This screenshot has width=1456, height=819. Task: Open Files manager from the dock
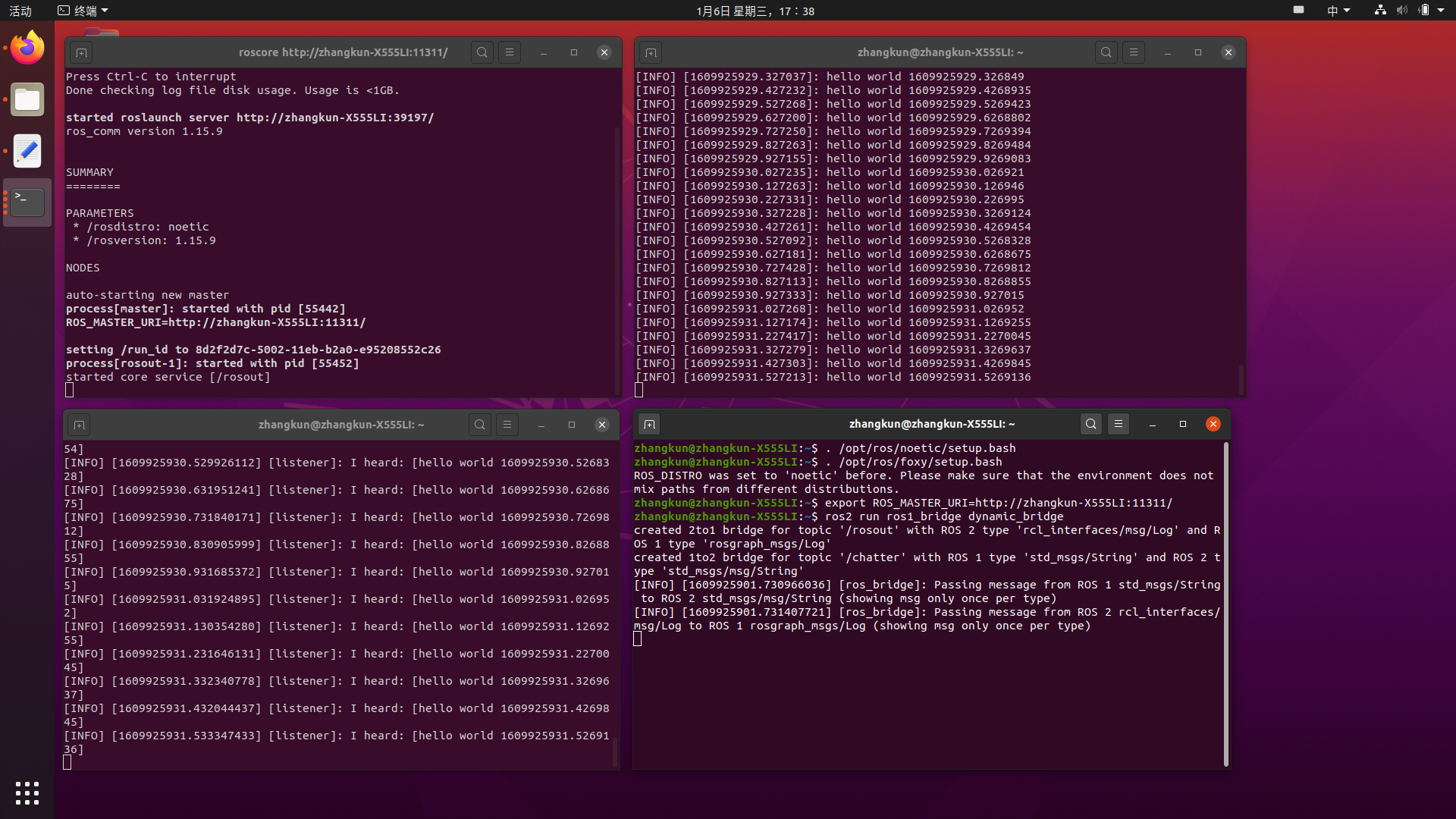click(27, 100)
